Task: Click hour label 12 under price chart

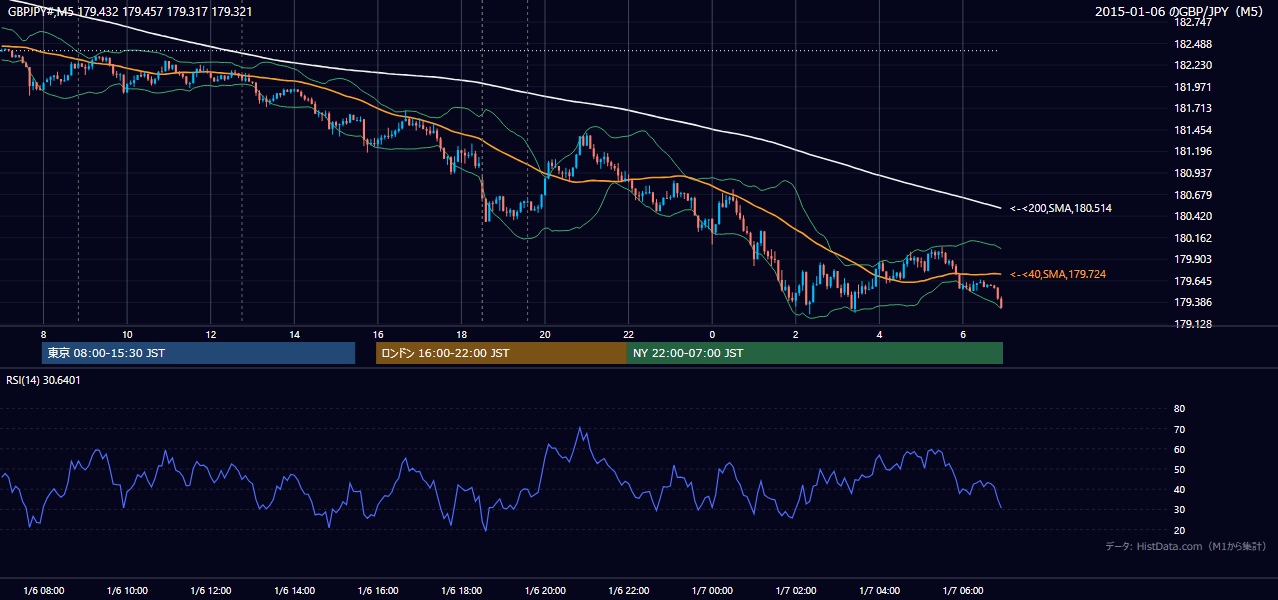Action: [x=211, y=334]
